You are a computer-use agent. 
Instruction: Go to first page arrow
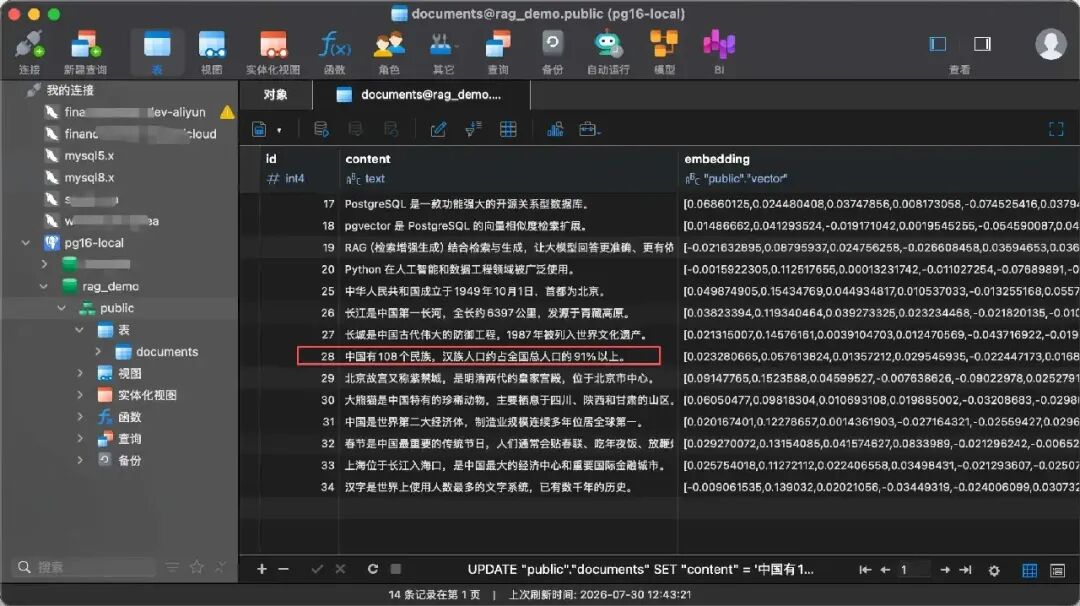tap(865, 570)
